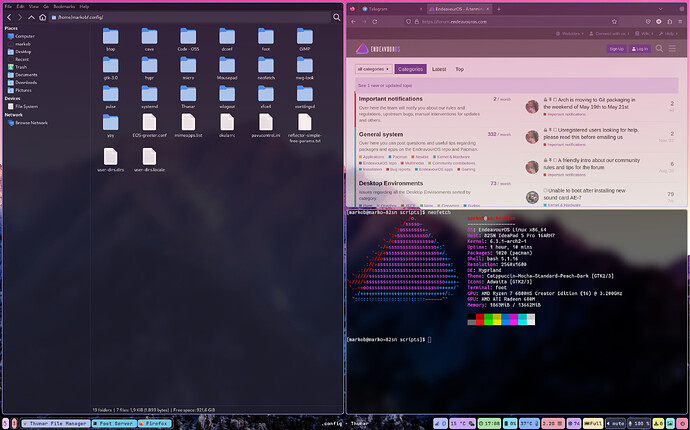Open the btop folder

pos(110,40)
